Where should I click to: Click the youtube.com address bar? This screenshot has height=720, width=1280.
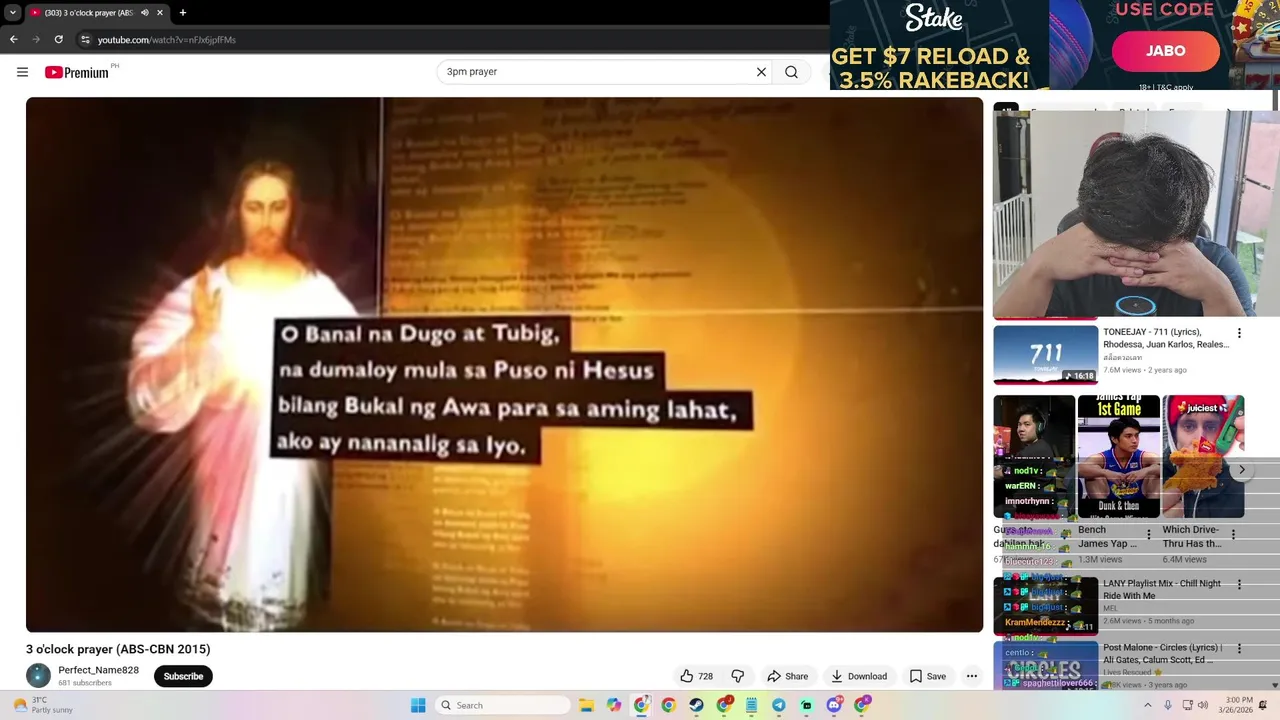click(166, 40)
